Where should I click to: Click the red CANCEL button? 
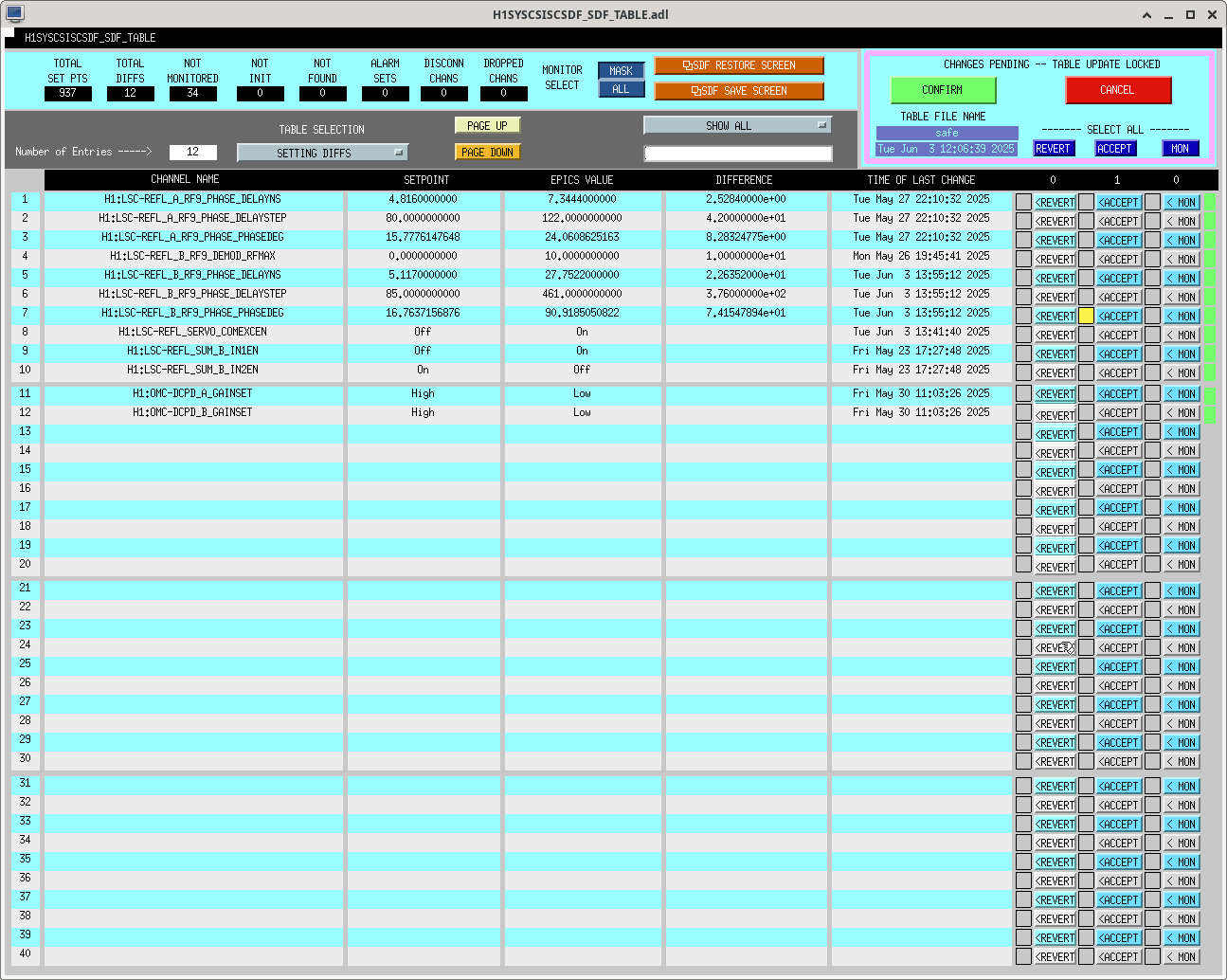pos(1118,90)
